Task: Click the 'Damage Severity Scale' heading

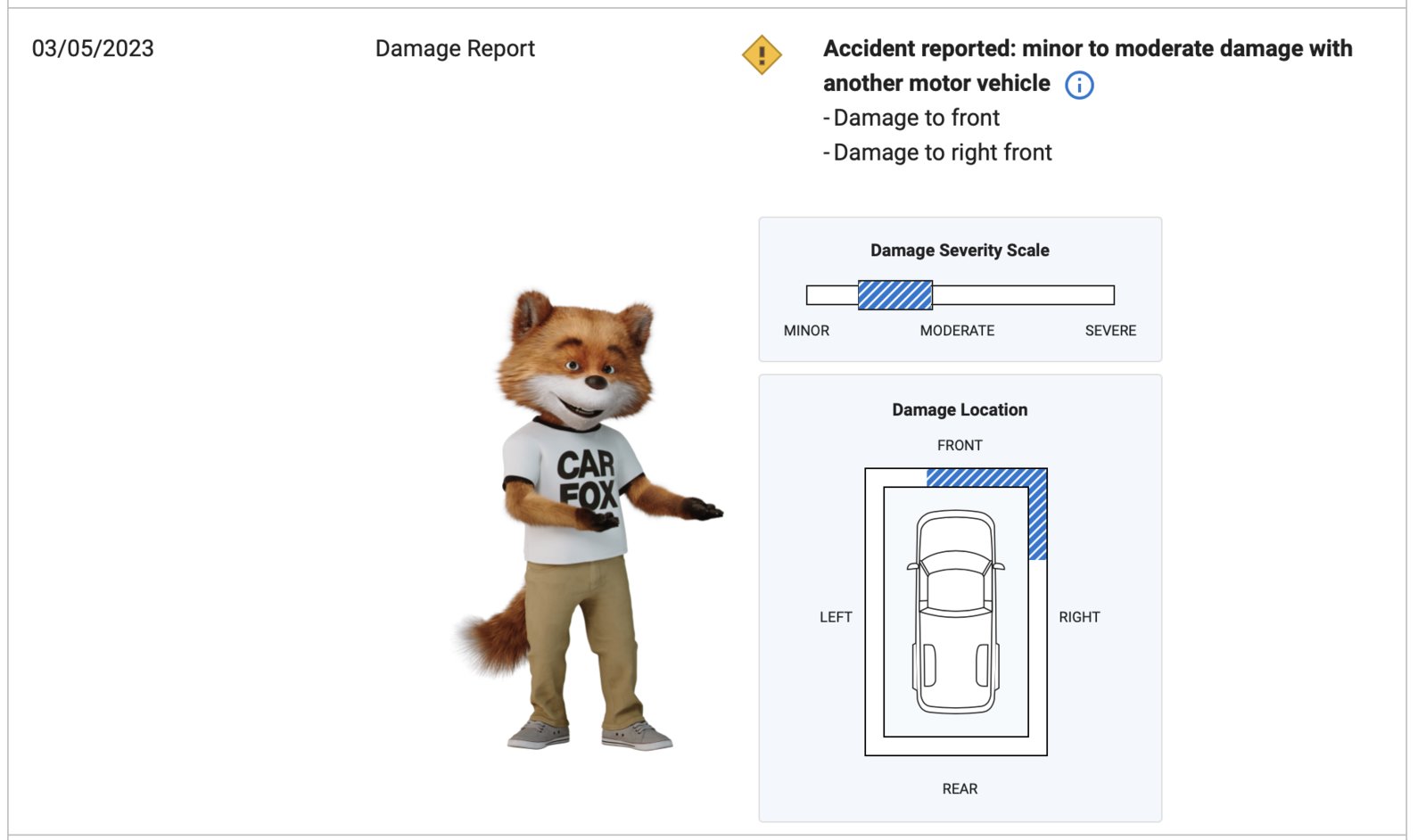Action: coord(960,251)
